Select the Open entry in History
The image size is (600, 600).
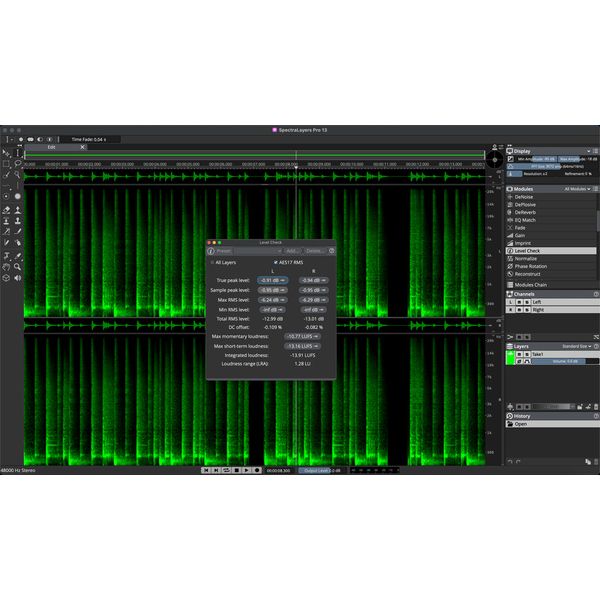tap(551, 424)
